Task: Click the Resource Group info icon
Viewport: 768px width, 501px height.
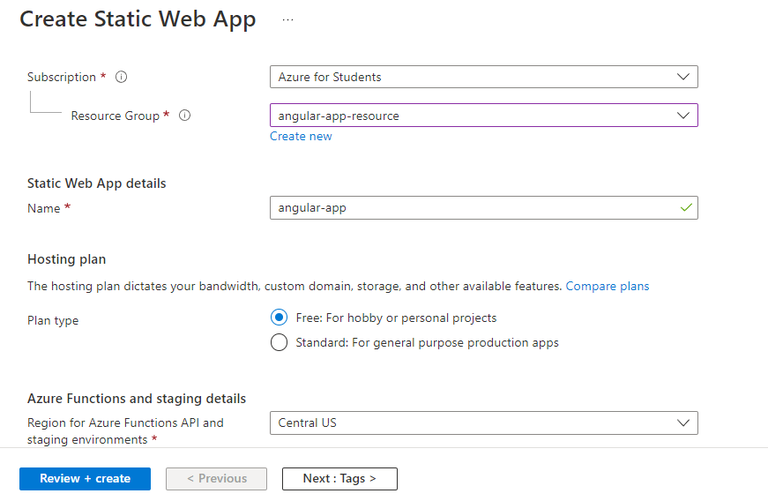Action: coord(184,116)
